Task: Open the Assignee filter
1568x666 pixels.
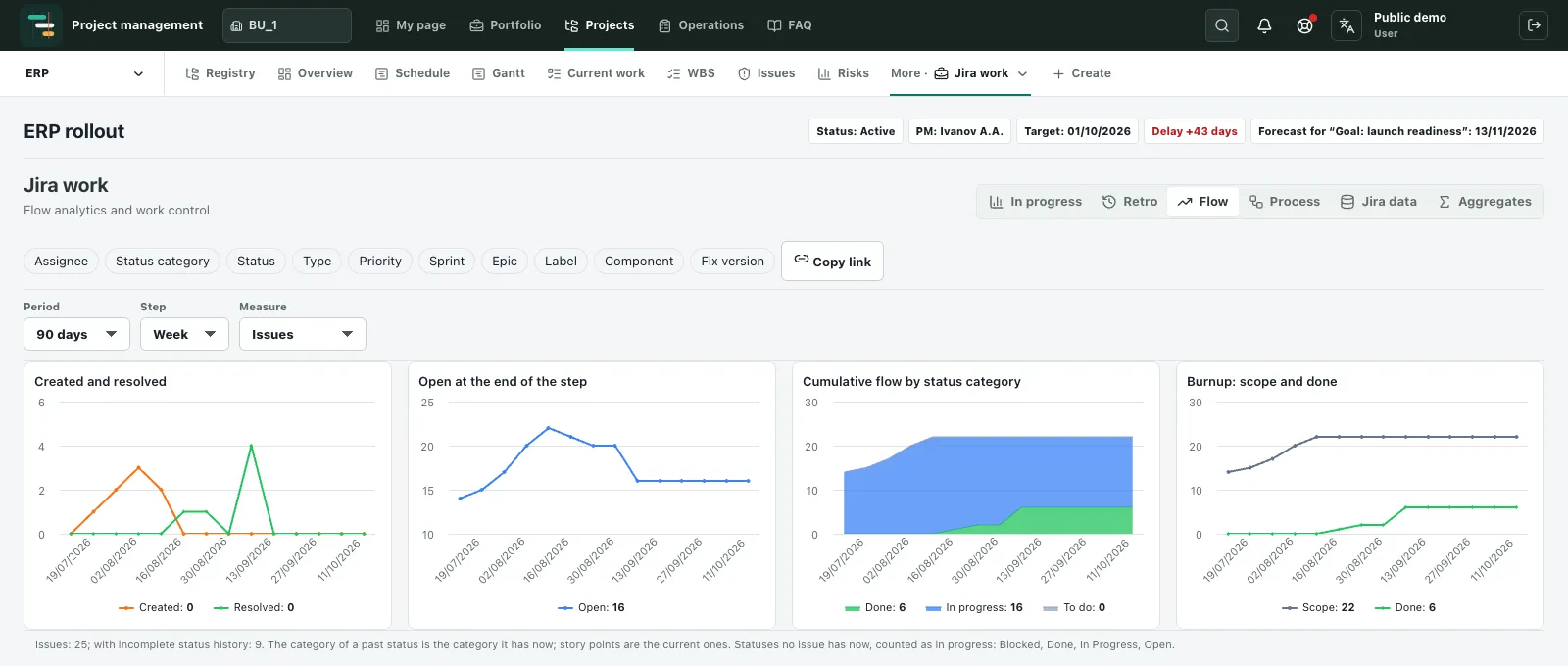Action: [x=61, y=262]
